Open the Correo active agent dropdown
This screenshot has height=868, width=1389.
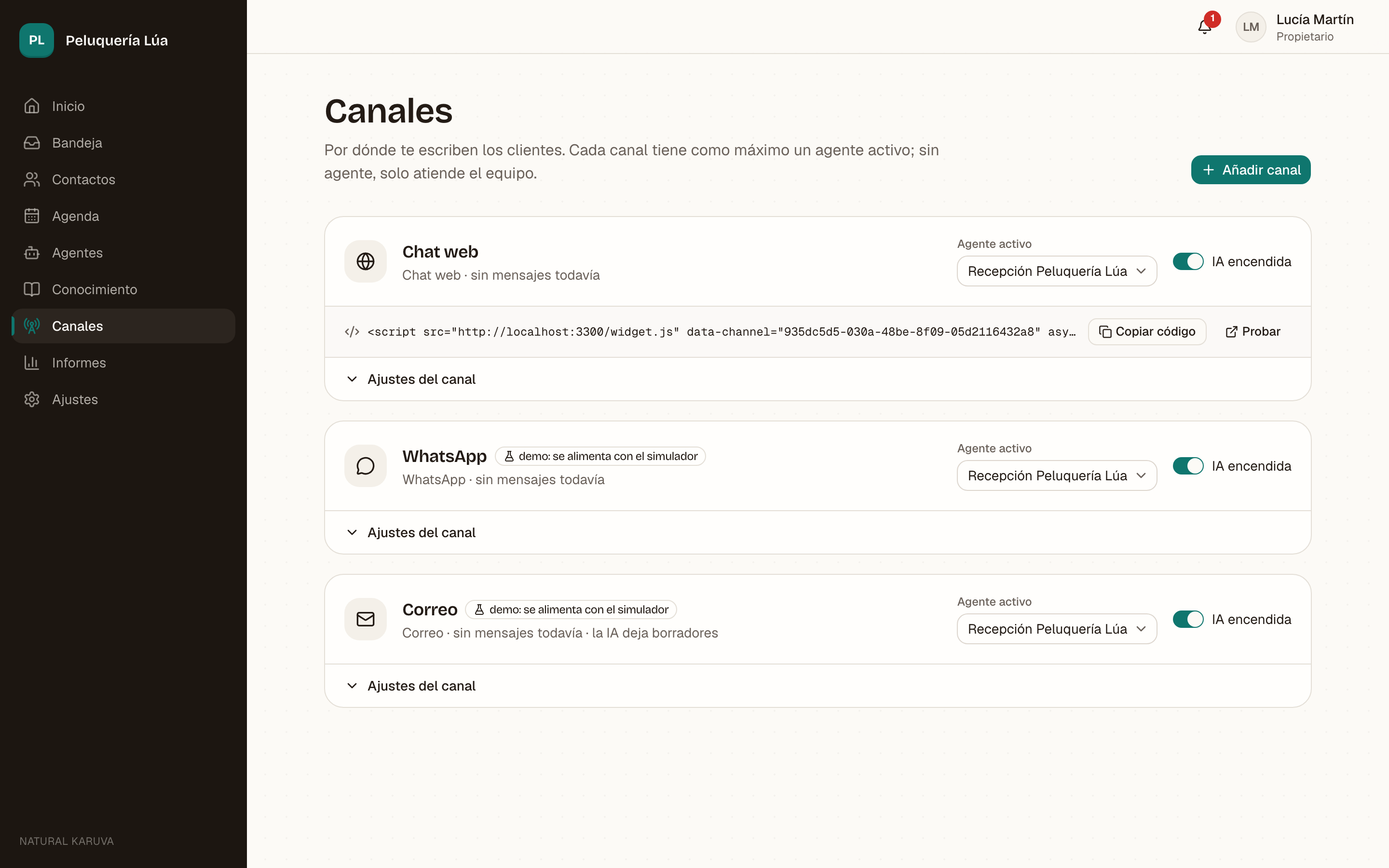(1057, 629)
